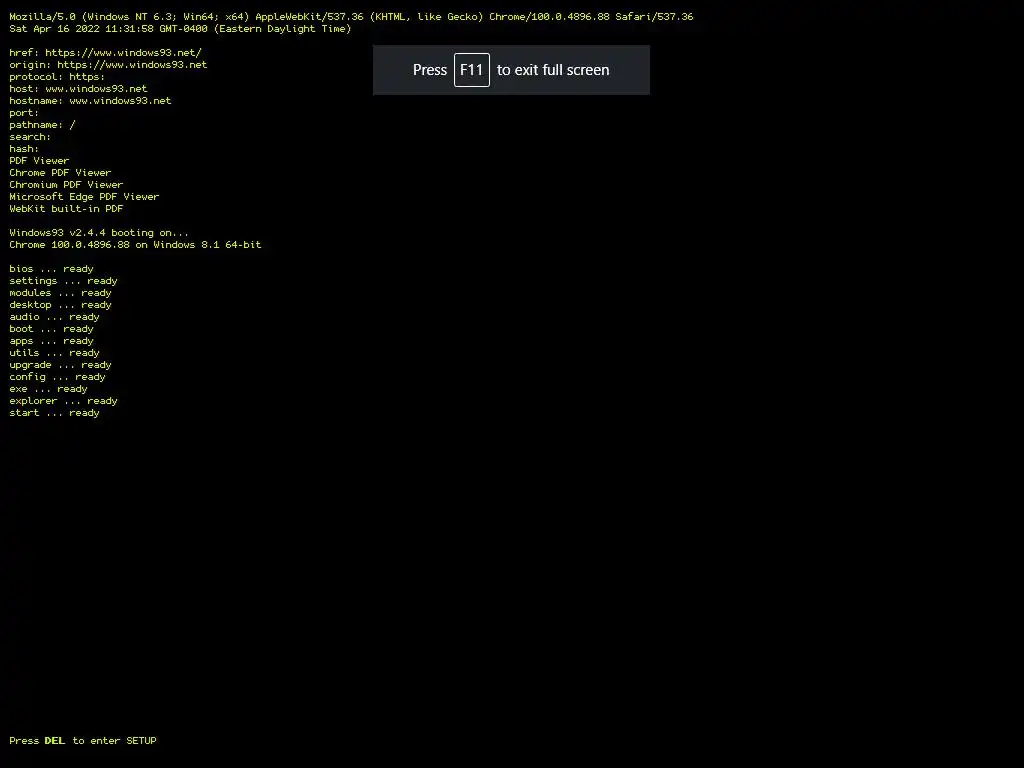
Task: Click 'Chrome 100.0.4896.88 on Windows 8.1 64-bit'
Action: [135, 245]
